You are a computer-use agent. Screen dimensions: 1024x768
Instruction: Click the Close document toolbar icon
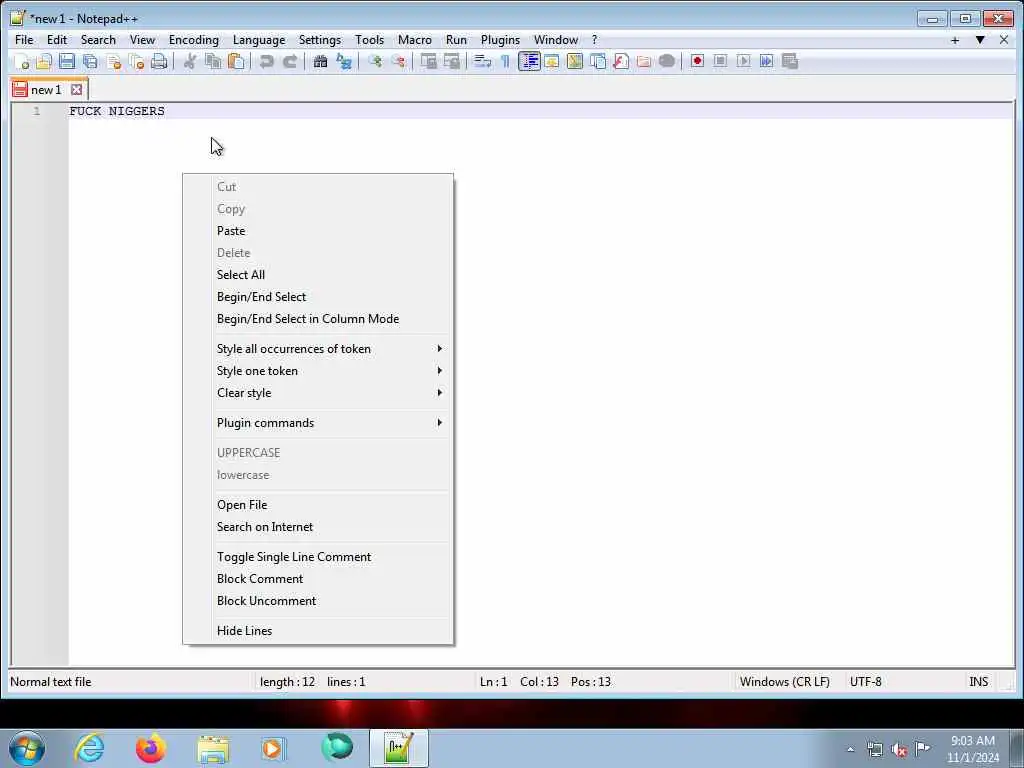pos(114,61)
